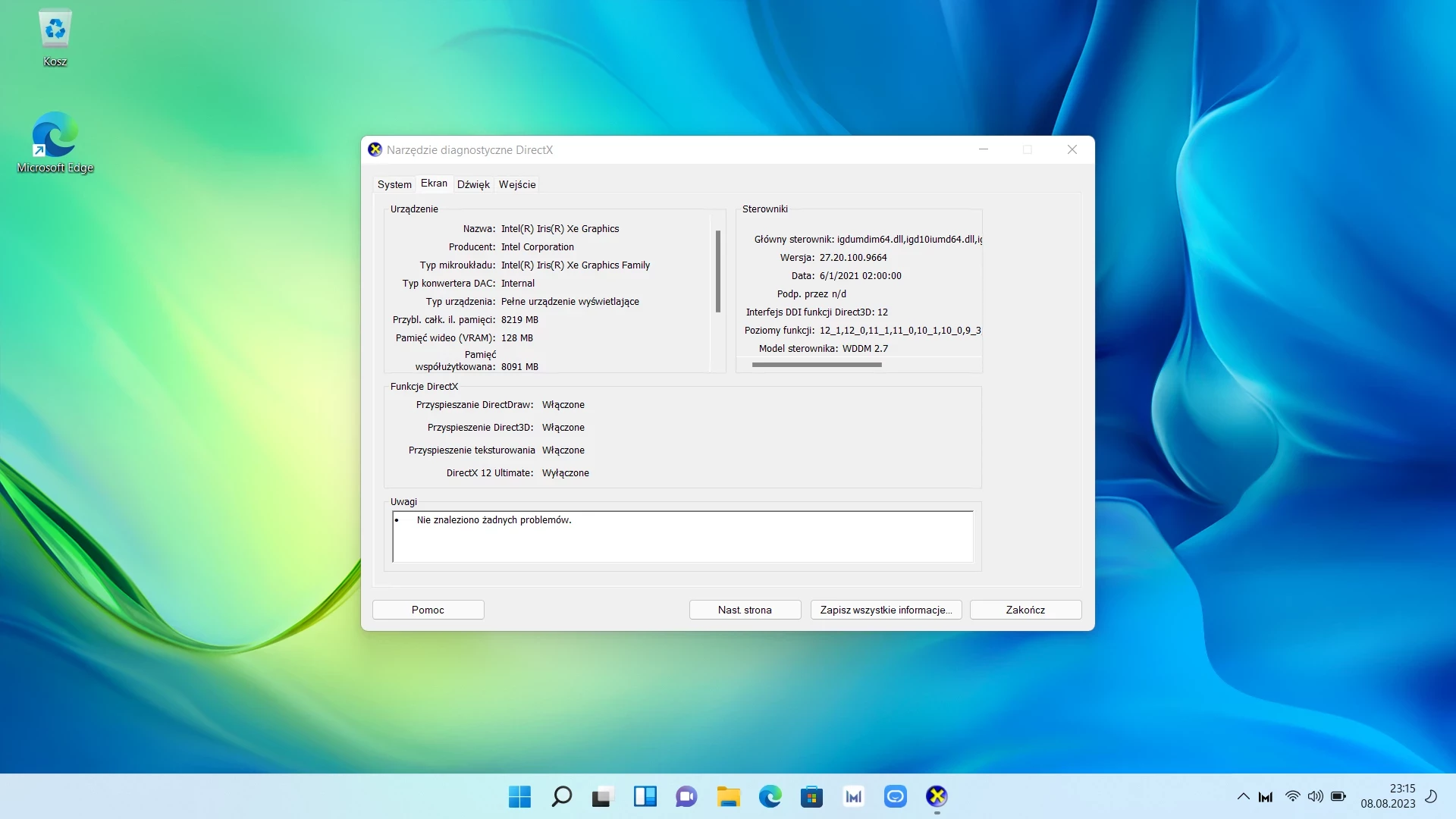Click DirectX 12 Ultimate Wyłączone value
1456x819 pixels.
pyautogui.click(x=565, y=473)
